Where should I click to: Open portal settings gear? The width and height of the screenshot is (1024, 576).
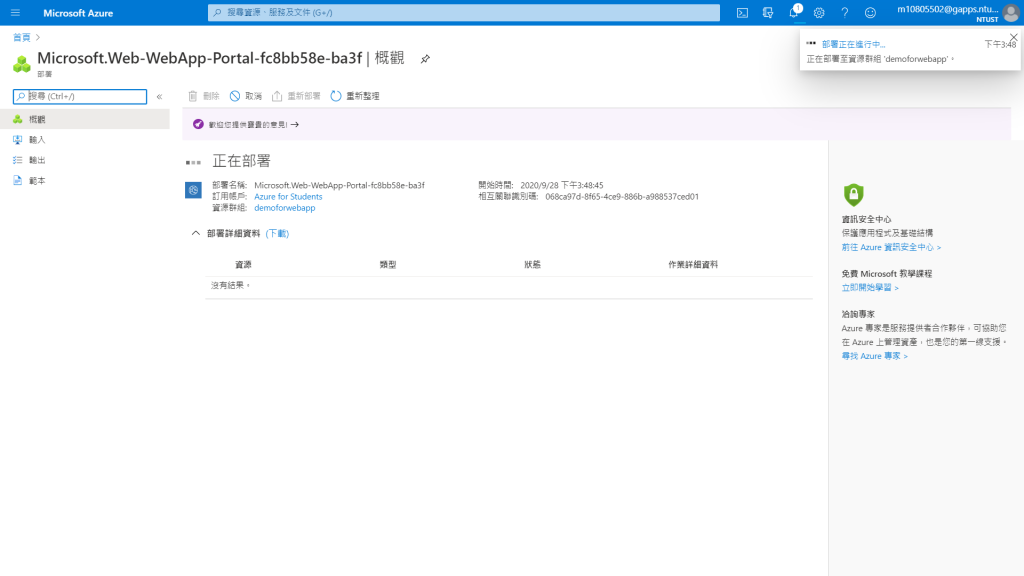[819, 12]
